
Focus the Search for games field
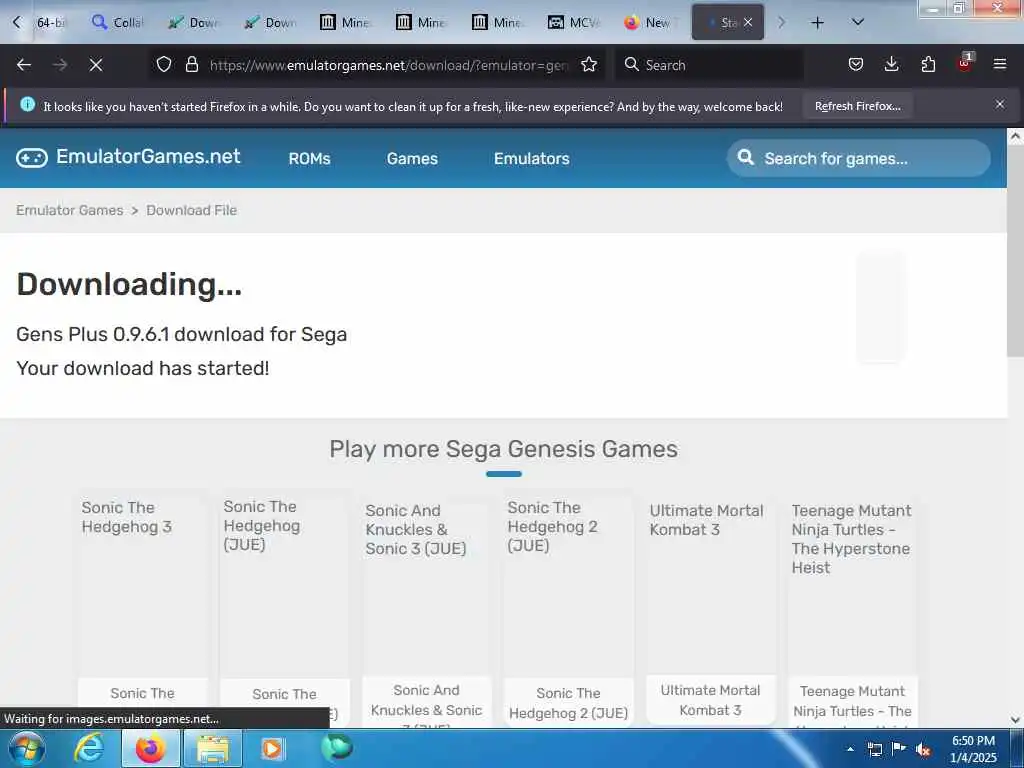[859, 158]
